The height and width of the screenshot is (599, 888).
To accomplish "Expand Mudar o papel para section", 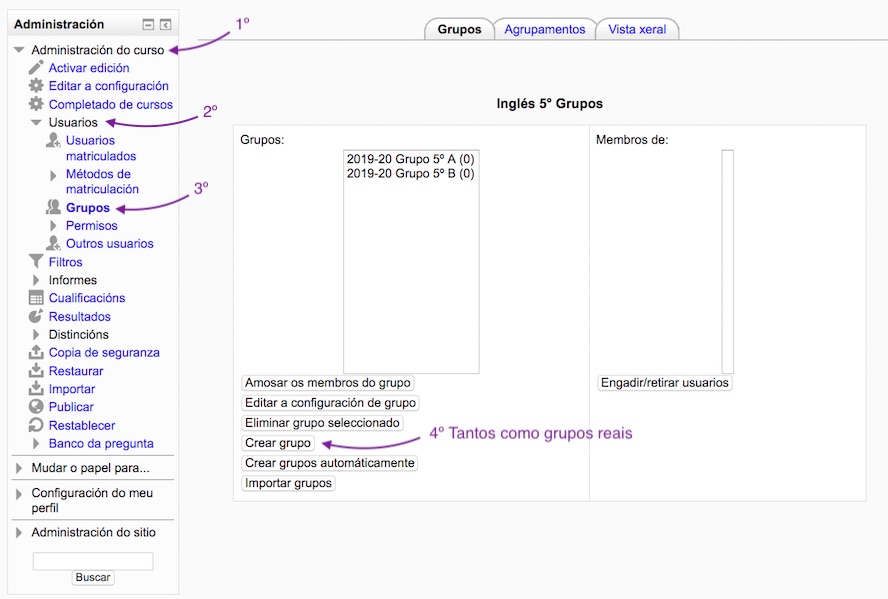I will point(19,468).
